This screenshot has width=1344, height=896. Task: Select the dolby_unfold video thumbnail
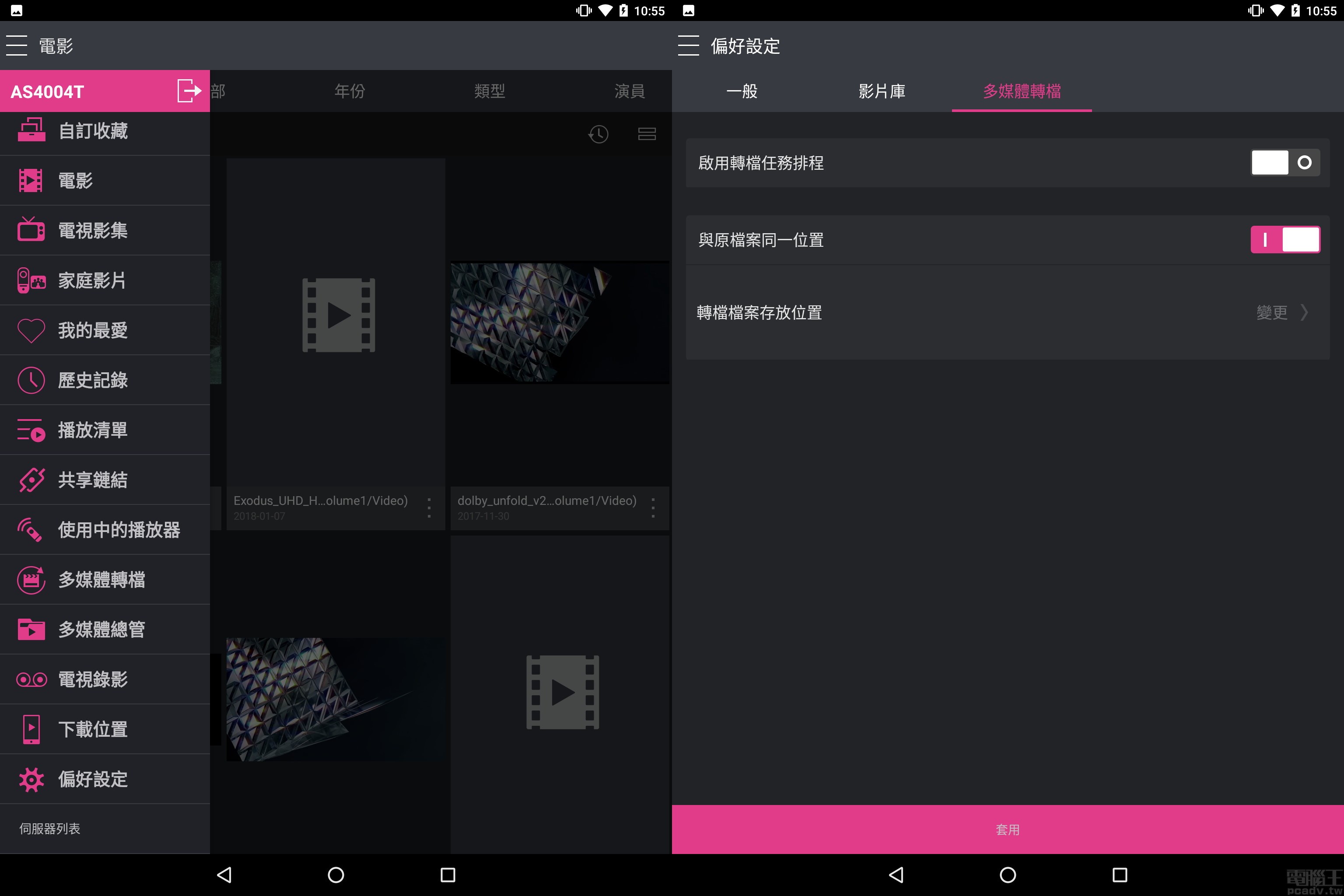(560, 322)
